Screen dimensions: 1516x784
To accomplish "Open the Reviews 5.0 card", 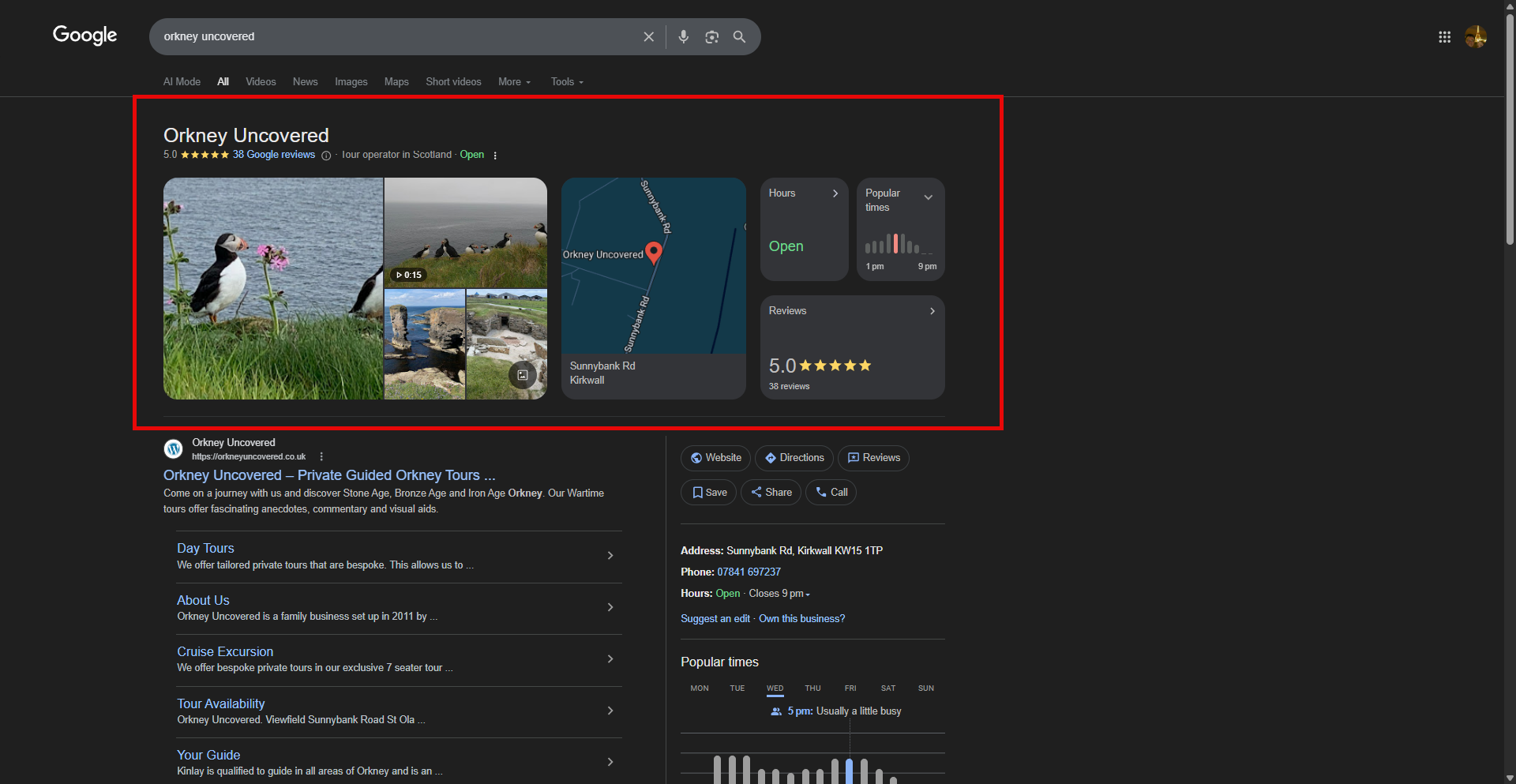I will [853, 347].
